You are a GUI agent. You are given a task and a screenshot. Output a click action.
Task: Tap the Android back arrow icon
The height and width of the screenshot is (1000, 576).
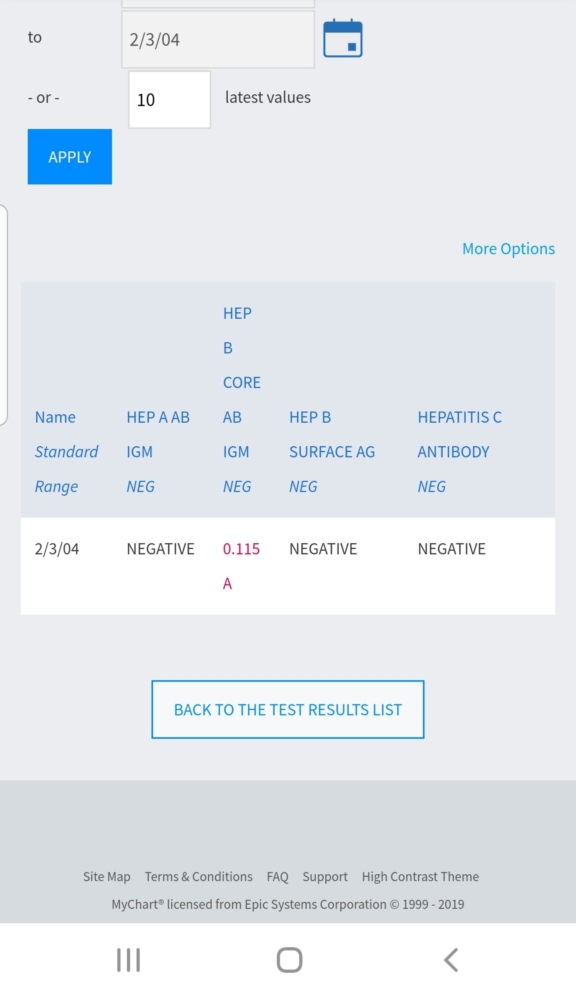coord(451,960)
